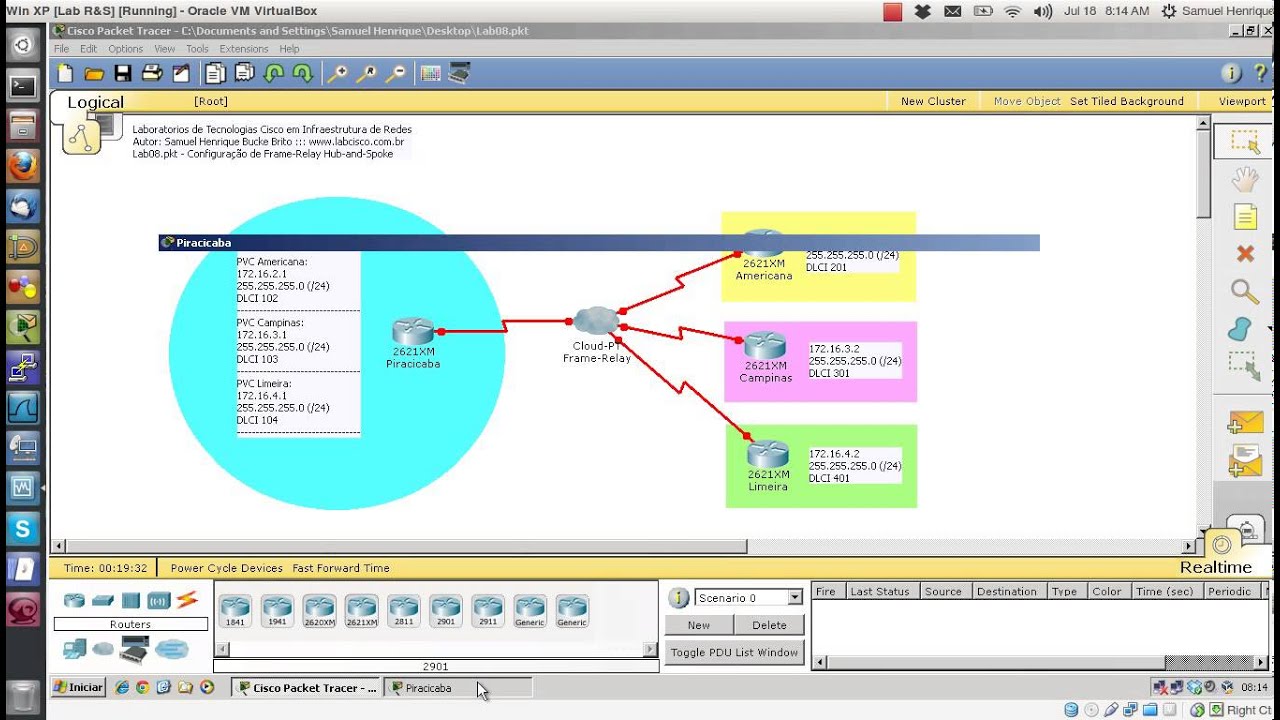Redo using the green redo arrow
The width and height of the screenshot is (1280, 720).
click(303, 73)
